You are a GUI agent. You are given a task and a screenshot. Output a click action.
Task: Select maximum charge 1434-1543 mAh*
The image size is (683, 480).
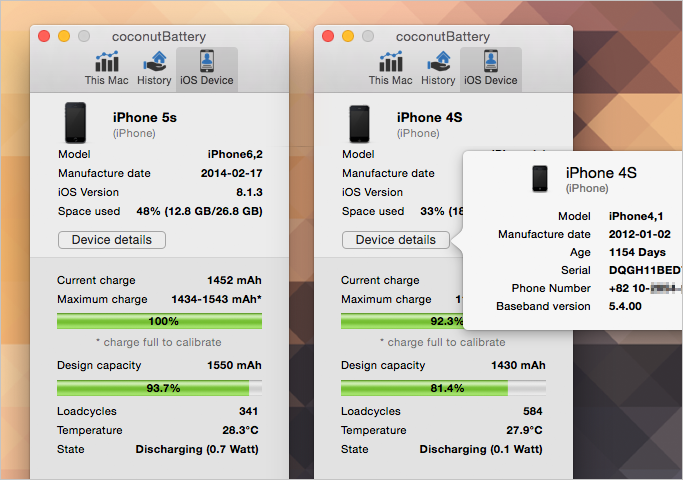tap(216, 299)
